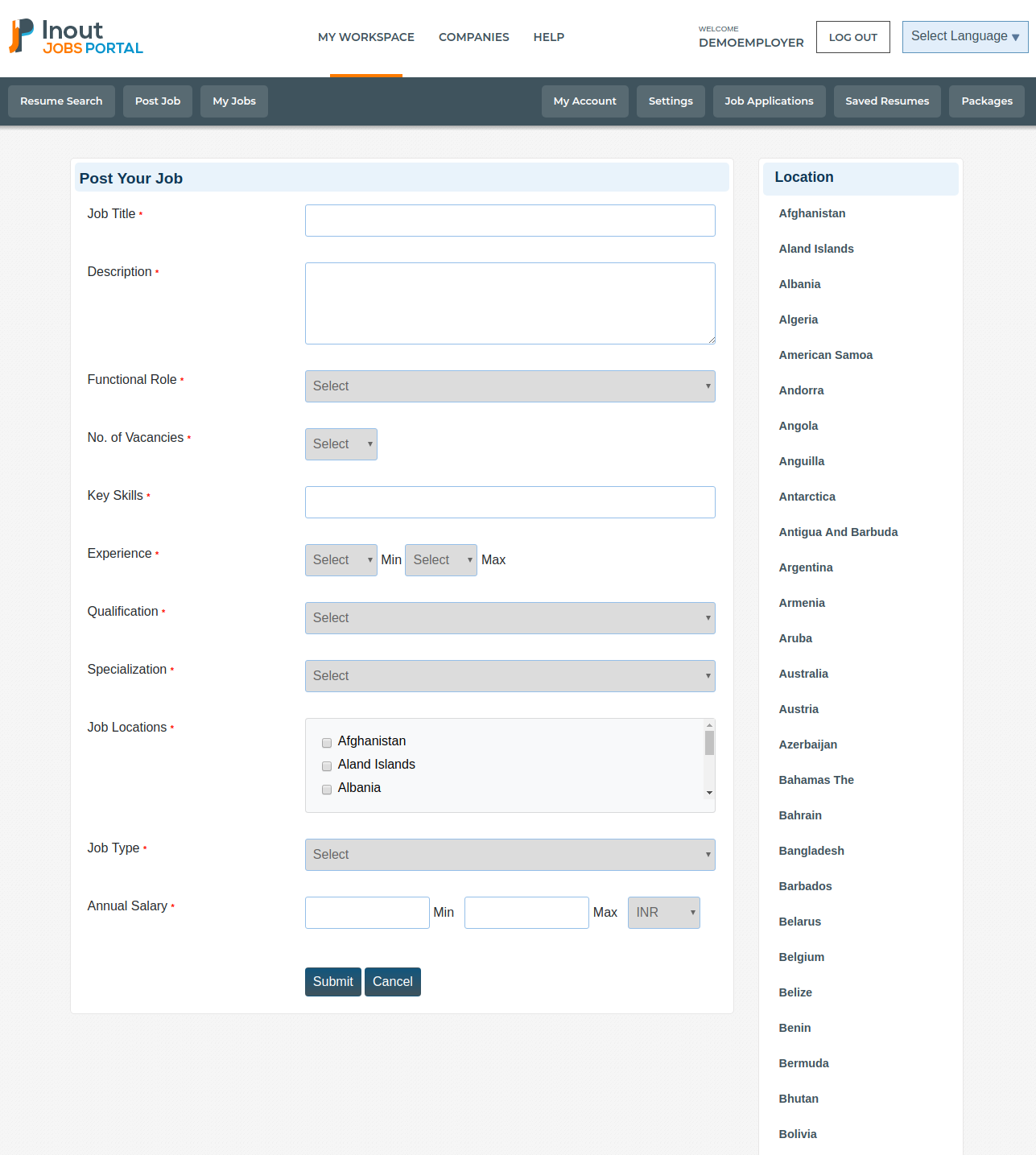Open the Qualification dropdown
The image size is (1036, 1155).
[510, 617]
